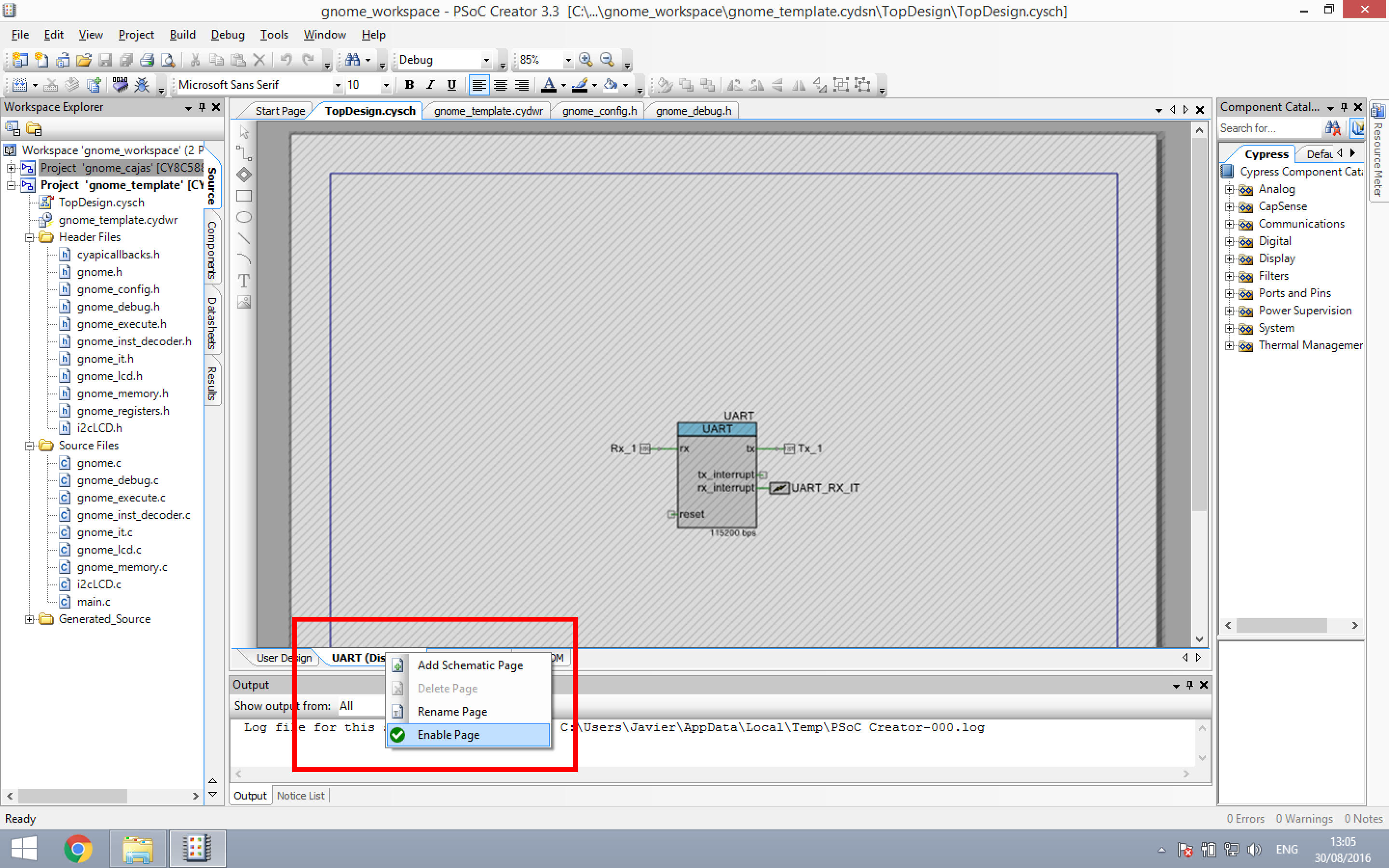Open the Debug configuration dropdown

(486, 60)
